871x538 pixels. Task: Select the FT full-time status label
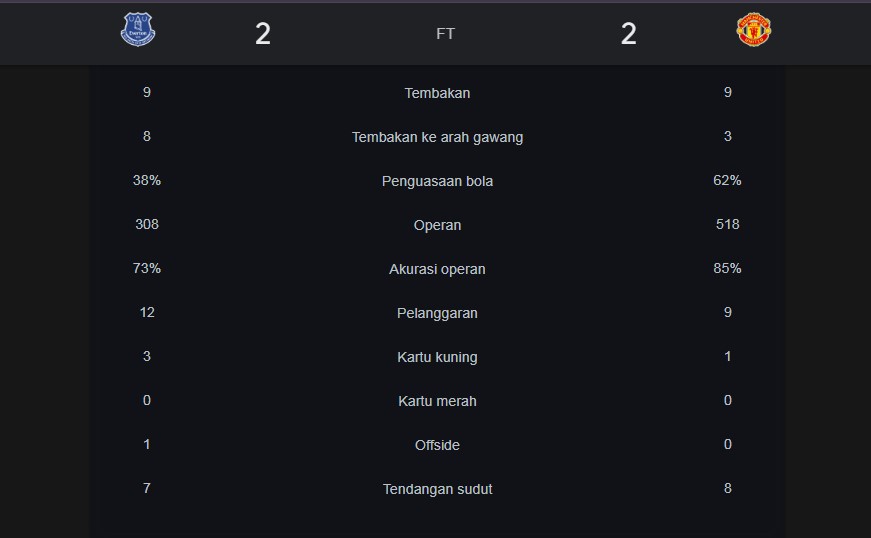coord(445,34)
